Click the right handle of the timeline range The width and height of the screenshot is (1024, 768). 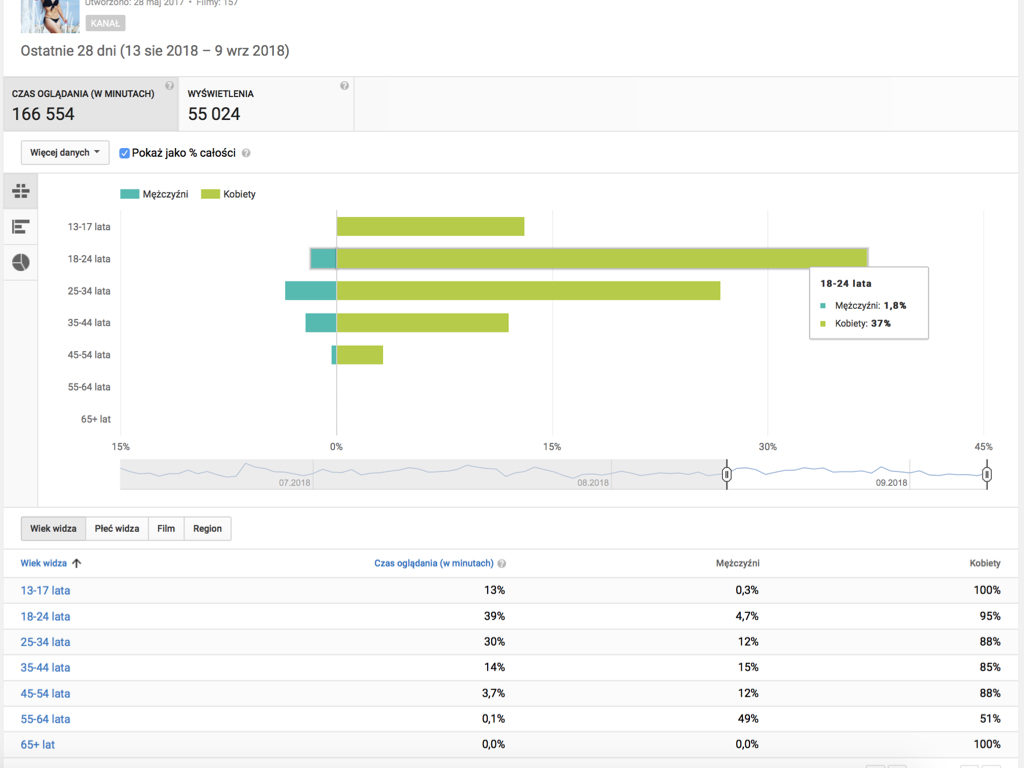click(987, 474)
